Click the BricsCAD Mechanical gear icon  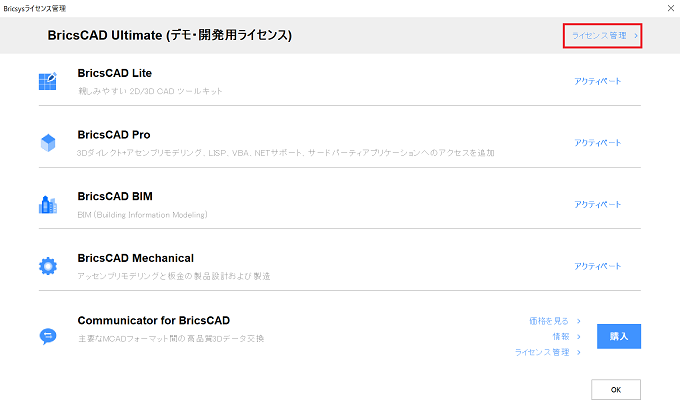[48, 266]
